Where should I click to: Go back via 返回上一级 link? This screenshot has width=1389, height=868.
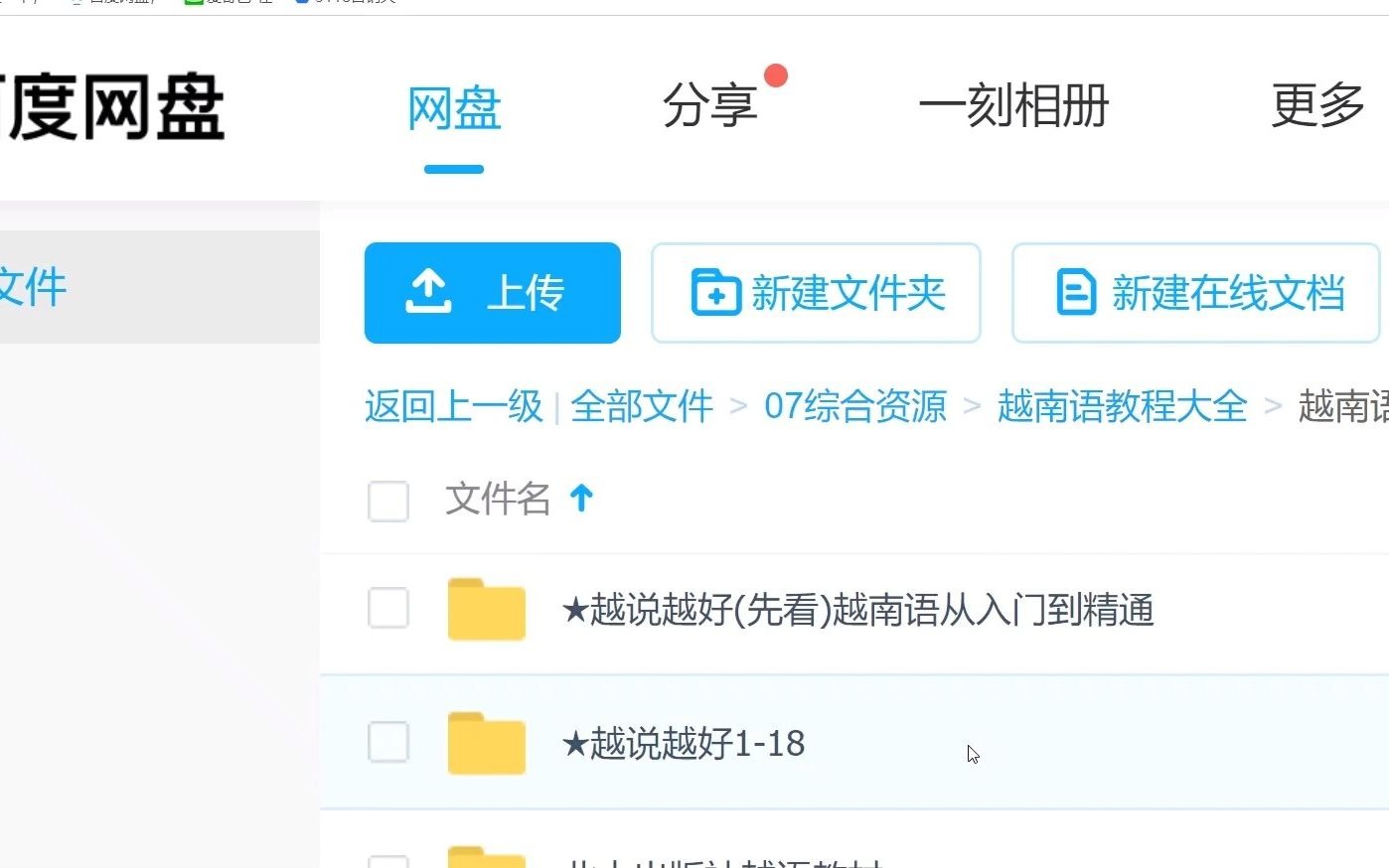(x=454, y=406)
